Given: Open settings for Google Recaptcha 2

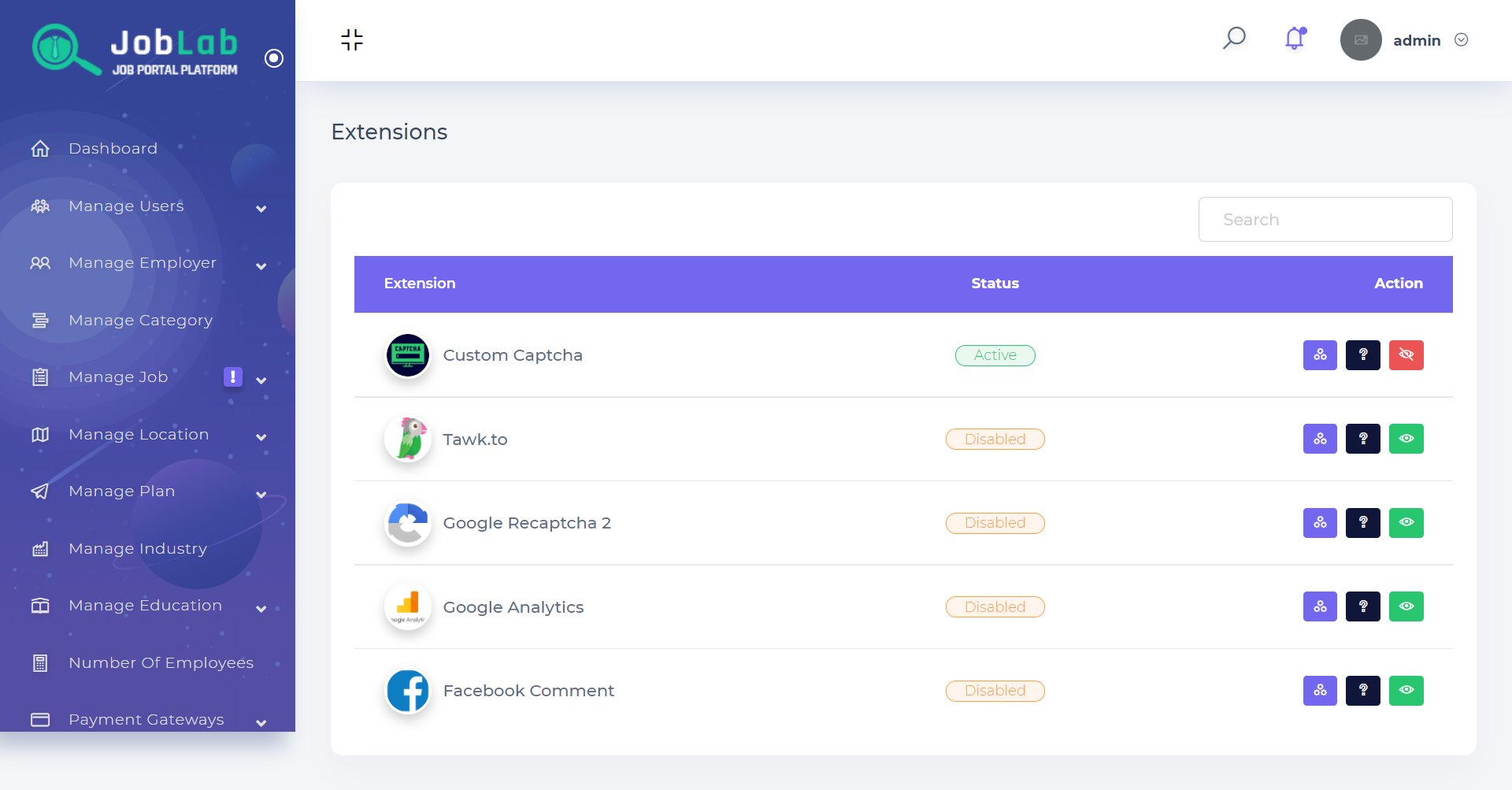Looking at the screenshot, I should pyautogui.click(x=1320, y=522).
